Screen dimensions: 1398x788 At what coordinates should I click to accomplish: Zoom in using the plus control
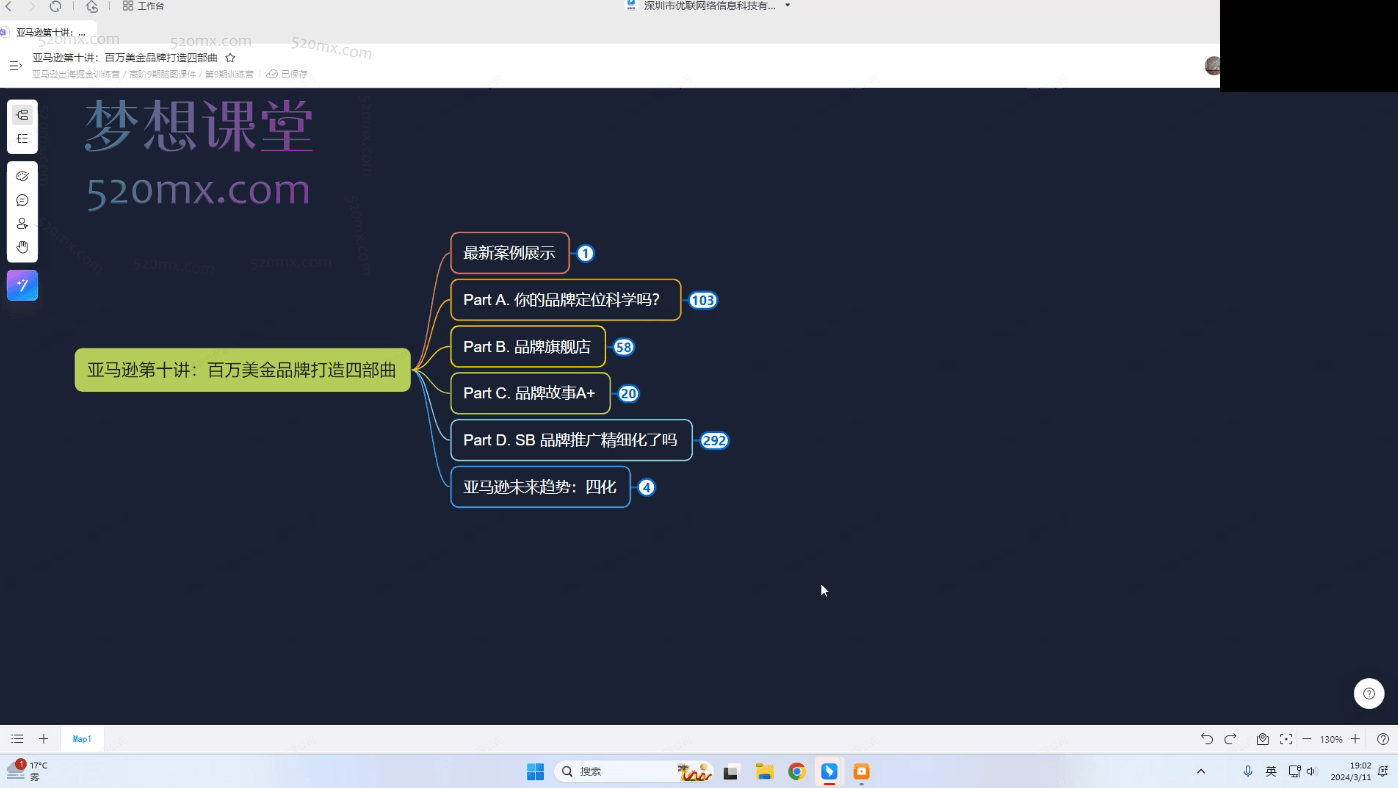[x=1355, y=739]
